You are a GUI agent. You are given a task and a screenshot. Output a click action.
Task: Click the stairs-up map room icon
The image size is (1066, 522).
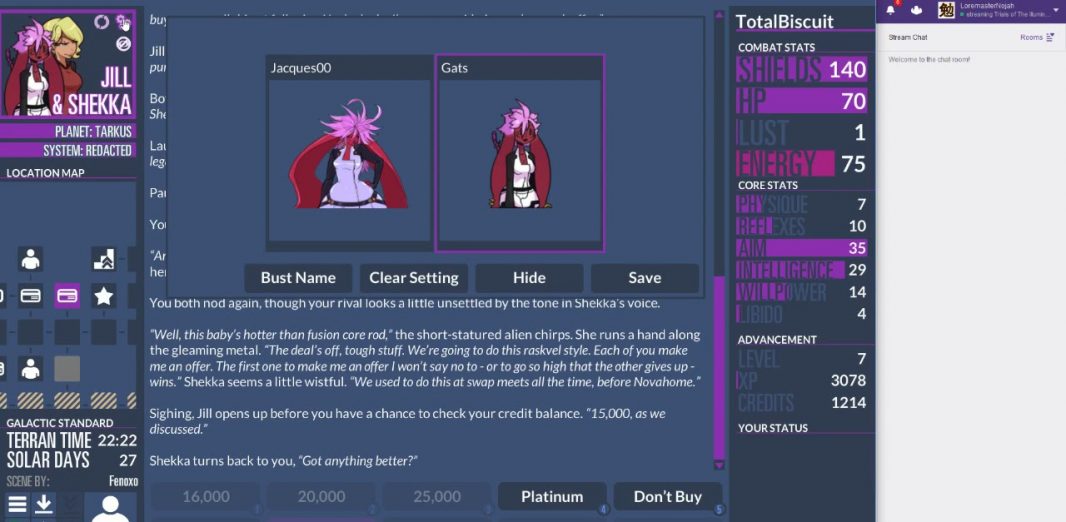104,259
